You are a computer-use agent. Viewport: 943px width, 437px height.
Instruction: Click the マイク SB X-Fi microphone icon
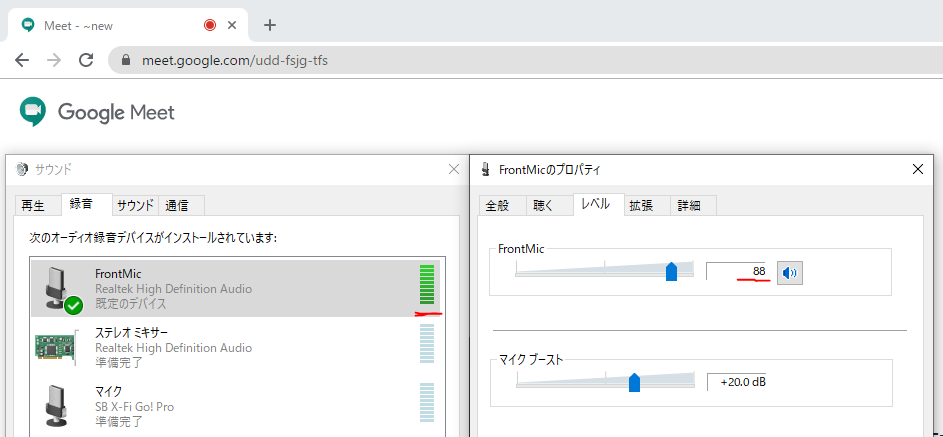coord(57,406)
